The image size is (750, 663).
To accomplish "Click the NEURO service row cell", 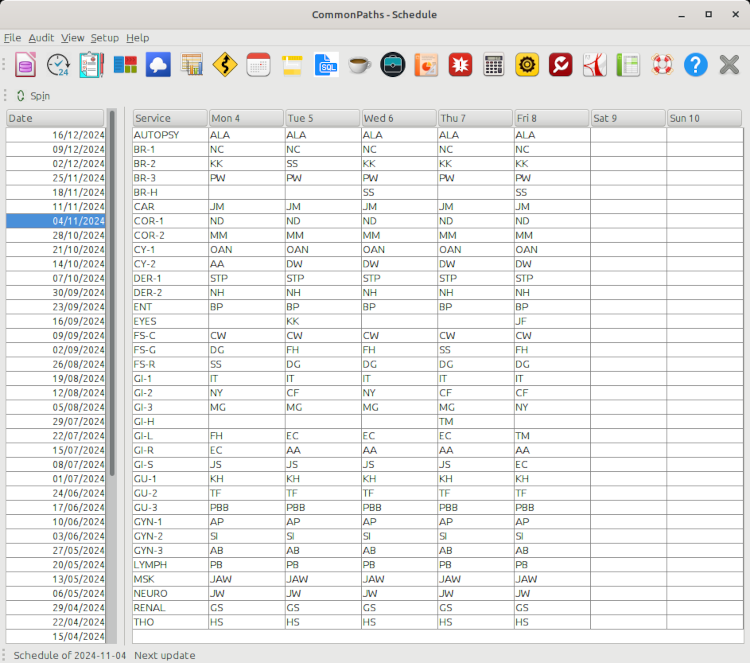I will point(169,593).
